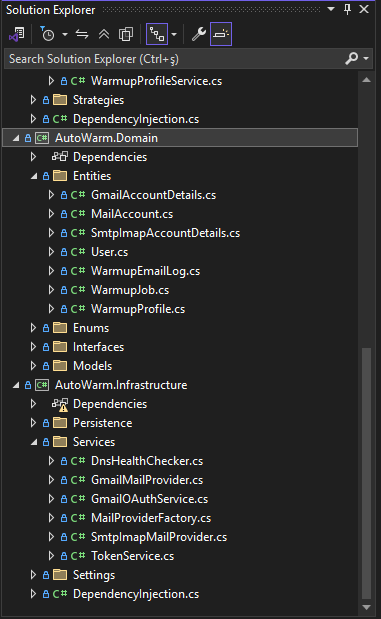
Task: Click Sync with Active Document icon
Action: coord(82,34)
